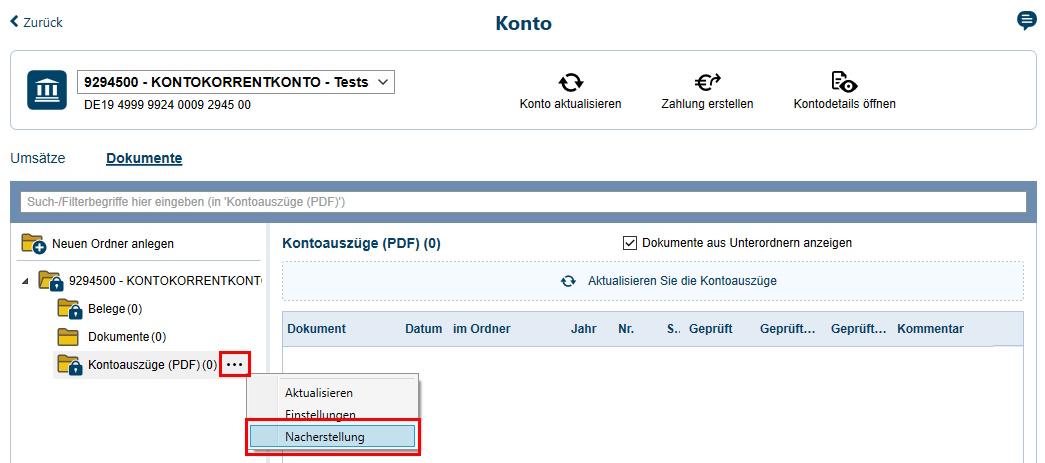The image size is (1045, 463).
Task: Toggle Dokumente aus Unterordnern anzeigen checkbox
Action: (x=630, y=242)
